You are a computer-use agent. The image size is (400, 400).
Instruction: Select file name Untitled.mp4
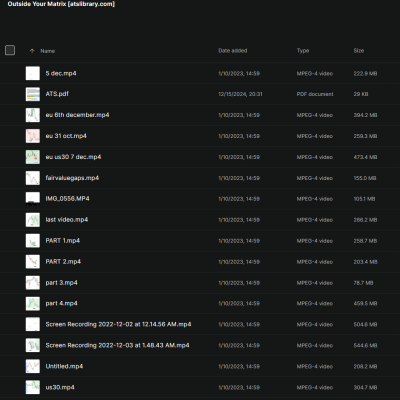tap(64, 366)
